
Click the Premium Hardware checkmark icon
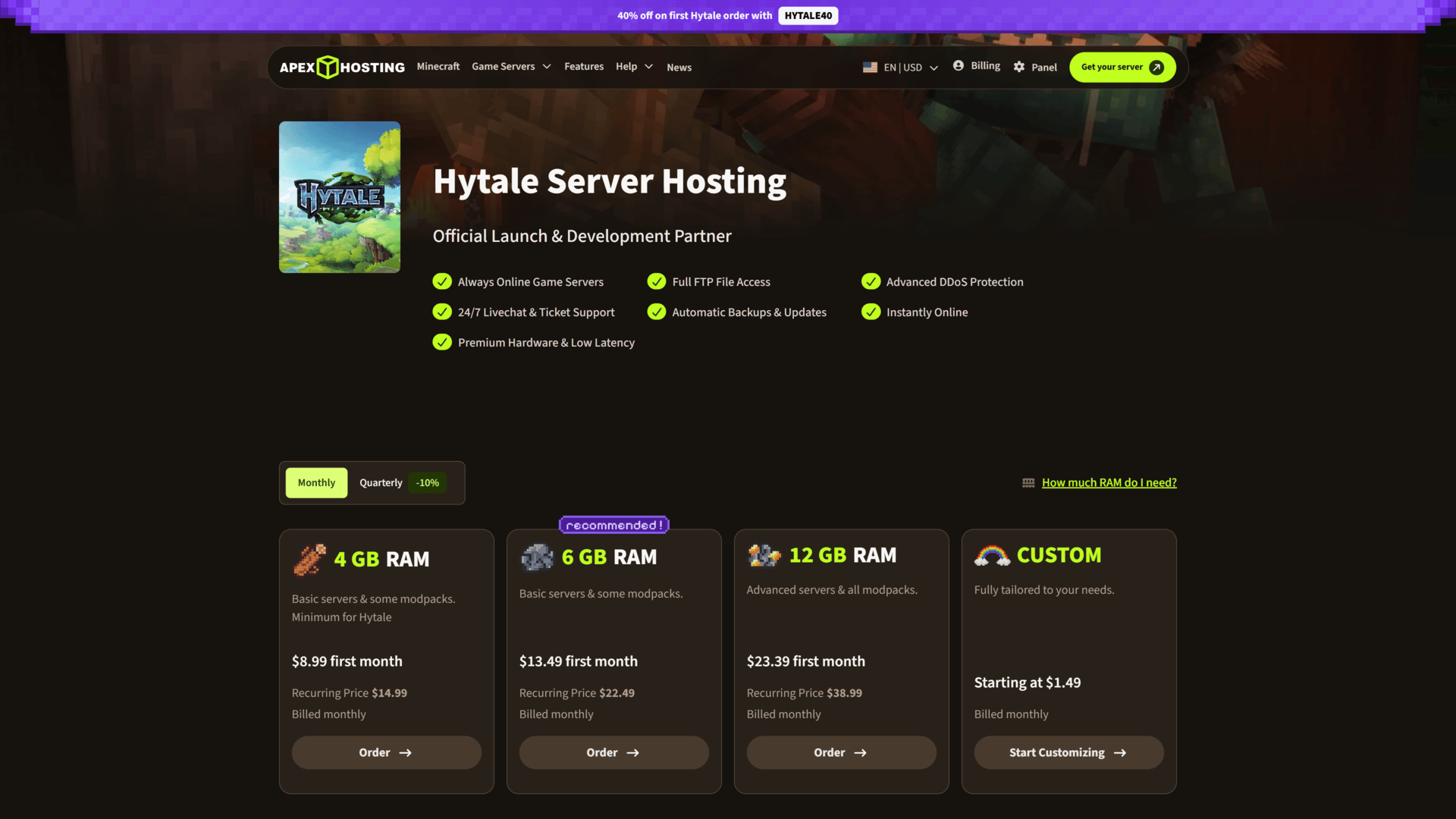pos(442,342)
